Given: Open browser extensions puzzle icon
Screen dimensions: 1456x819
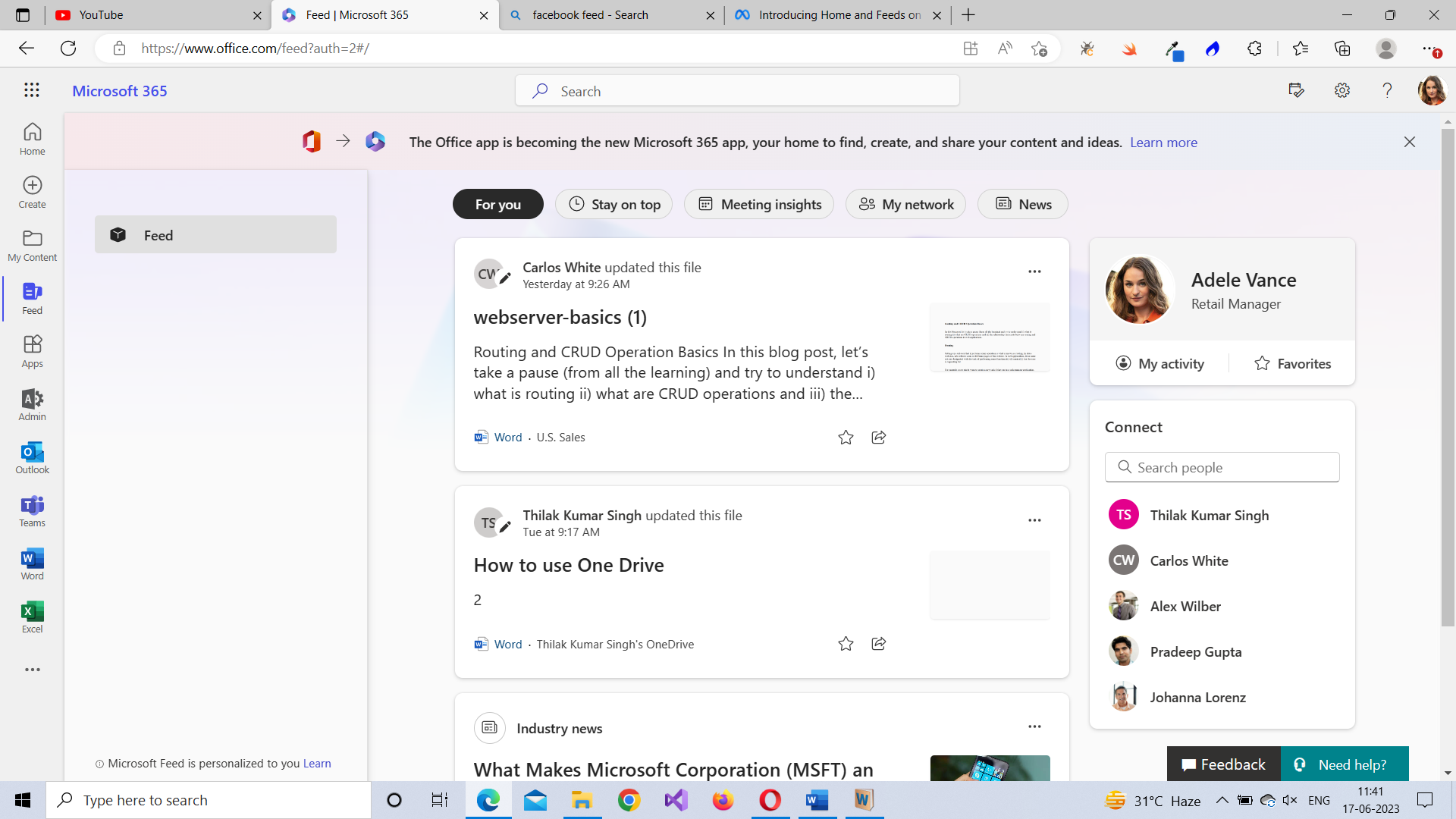Looking at the screenshot, I should click(x=1254, y=49).
